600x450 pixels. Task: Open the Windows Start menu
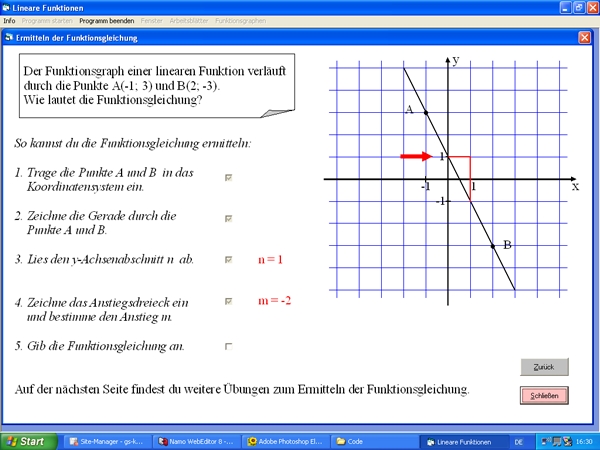click(27, 441)
